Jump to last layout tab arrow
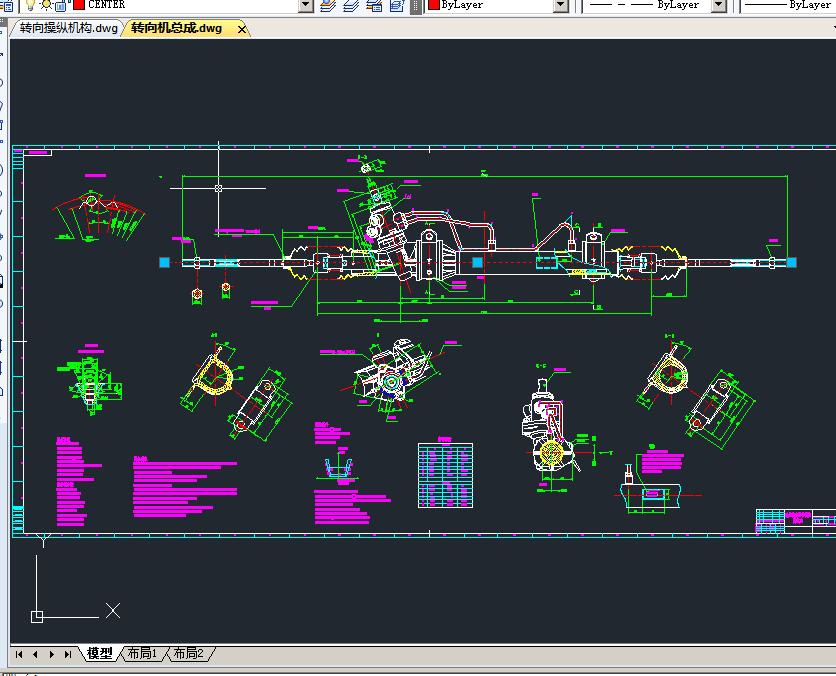Screen dimensions: 836x676 coord(67,654)
